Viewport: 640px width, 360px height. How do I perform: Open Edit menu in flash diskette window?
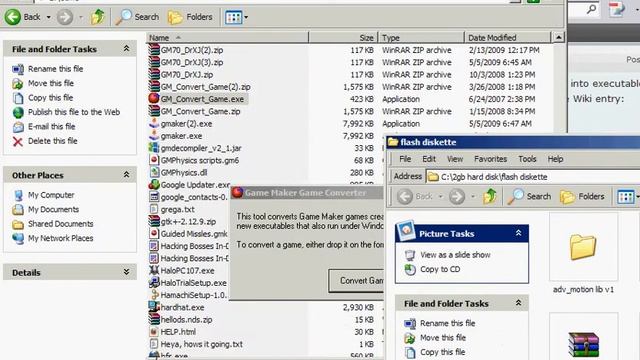429,159
